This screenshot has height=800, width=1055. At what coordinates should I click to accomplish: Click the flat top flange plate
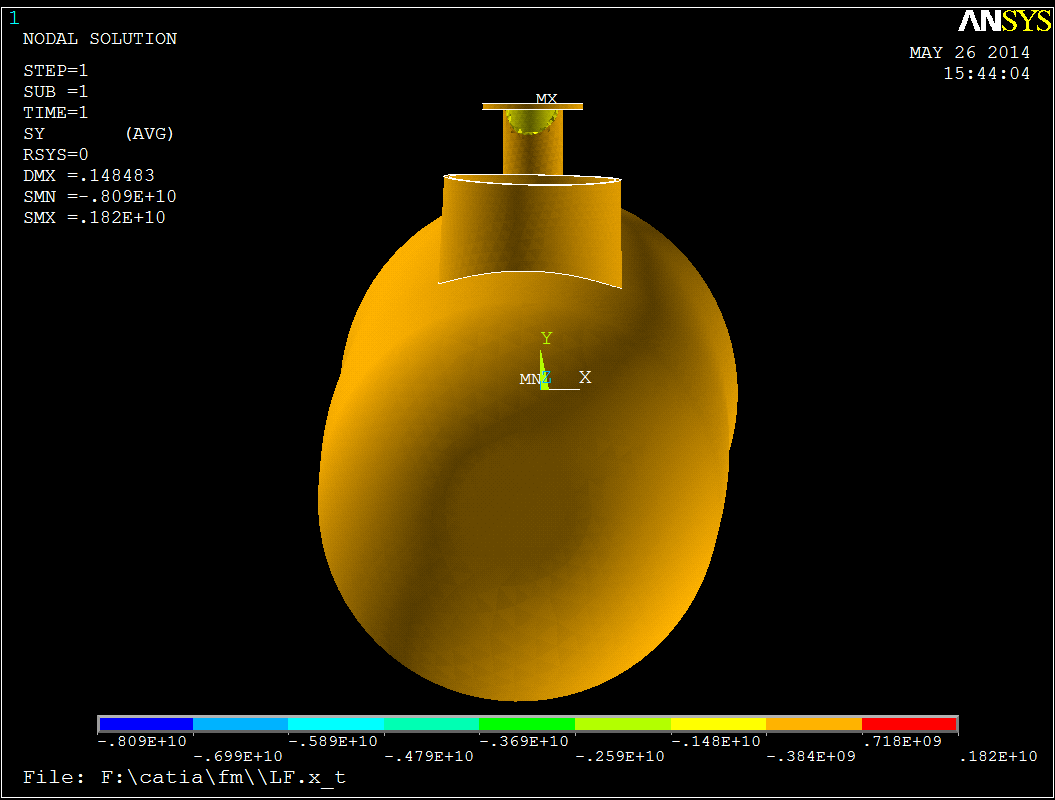click(533, 106)
